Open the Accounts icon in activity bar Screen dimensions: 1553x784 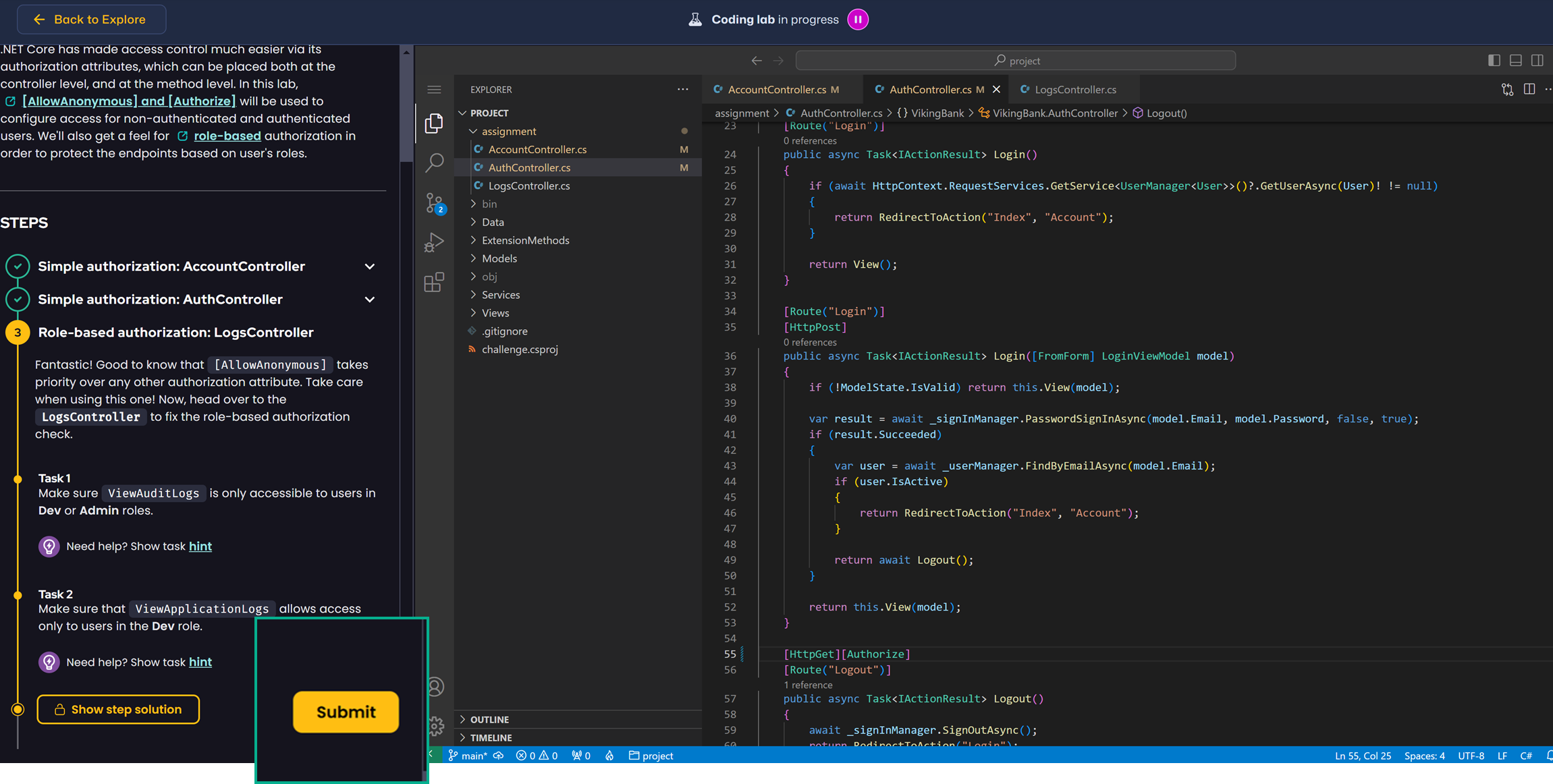pyautogui.click(x=435, y=687)
